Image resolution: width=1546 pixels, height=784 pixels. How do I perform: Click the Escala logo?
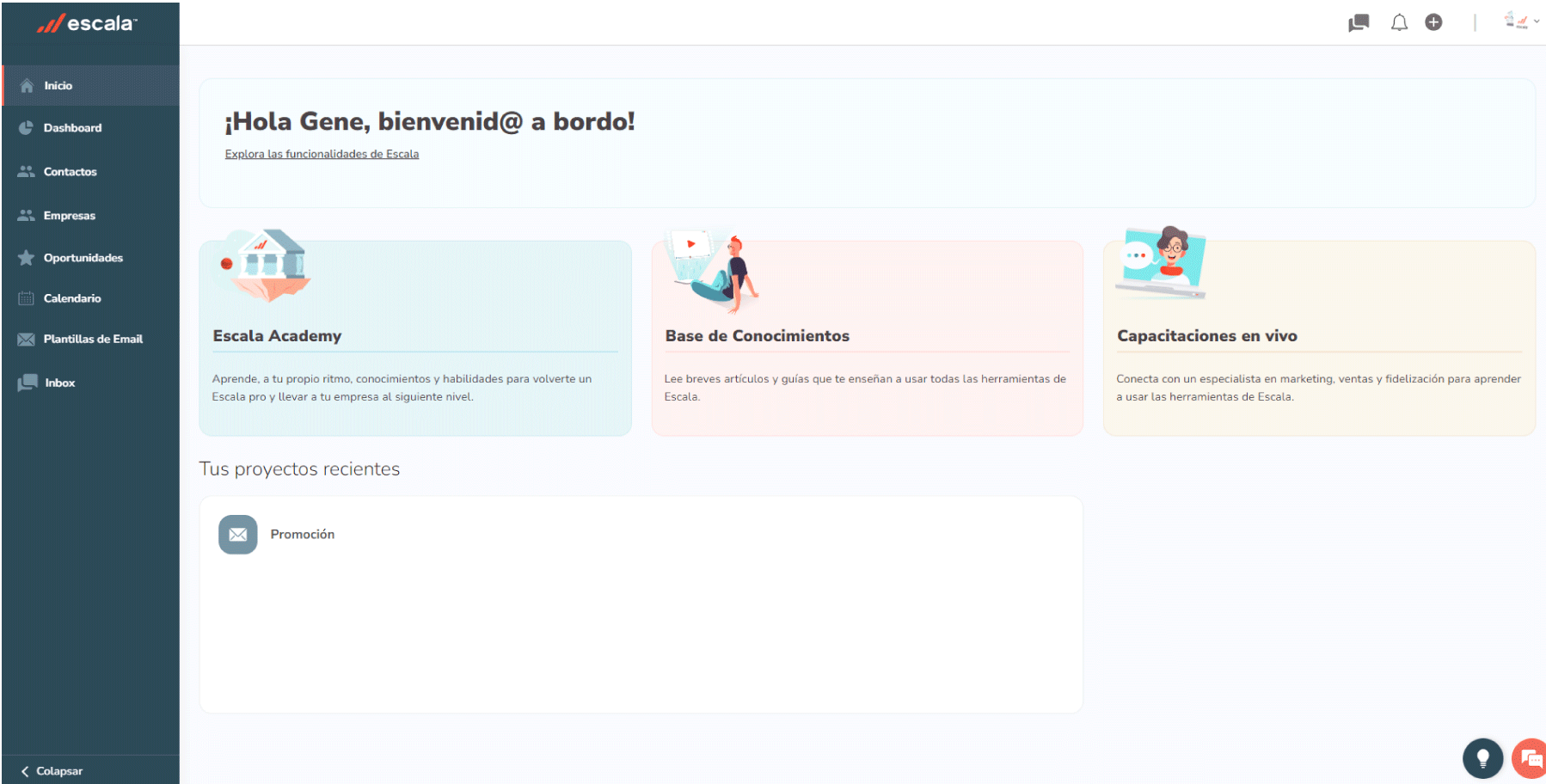click(x=86, y=23)
